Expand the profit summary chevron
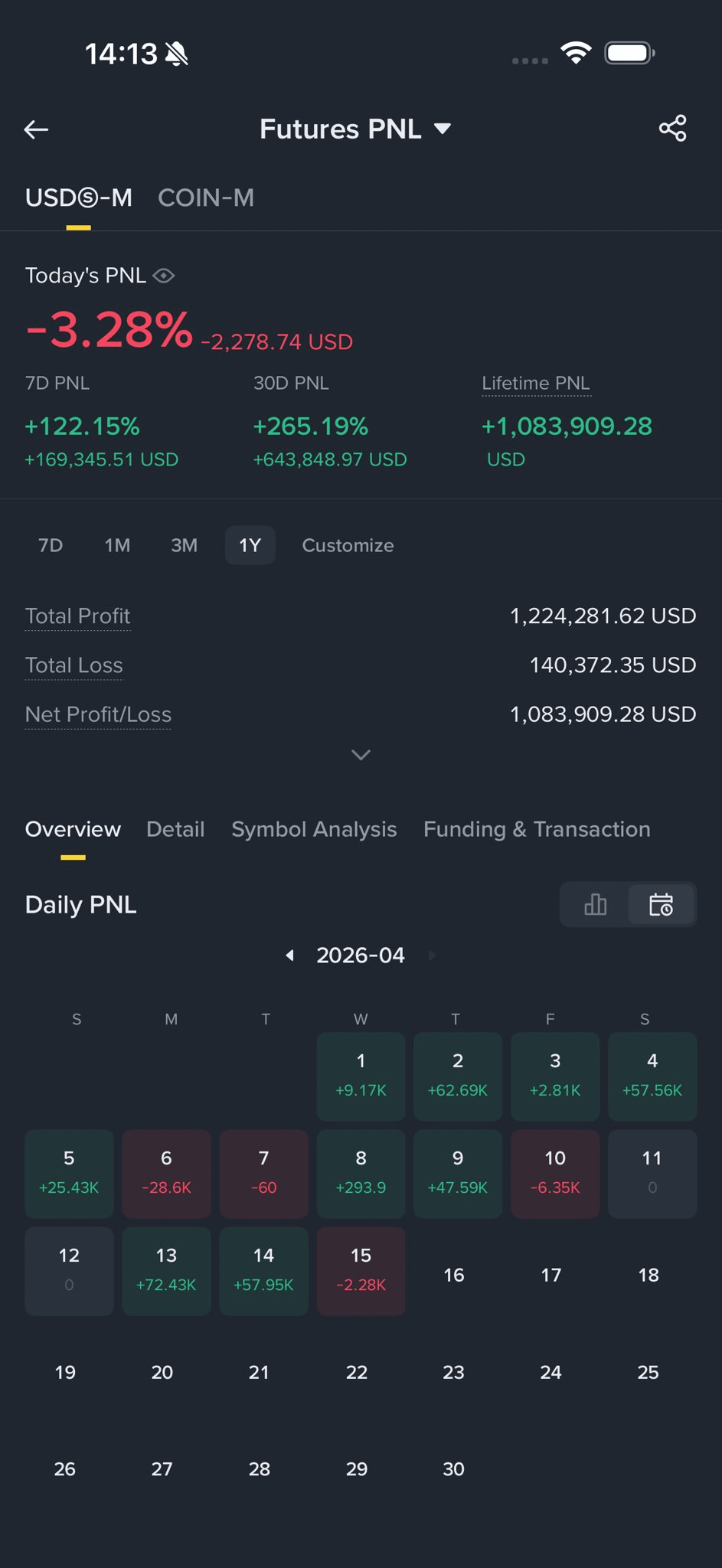 point(361,755)
